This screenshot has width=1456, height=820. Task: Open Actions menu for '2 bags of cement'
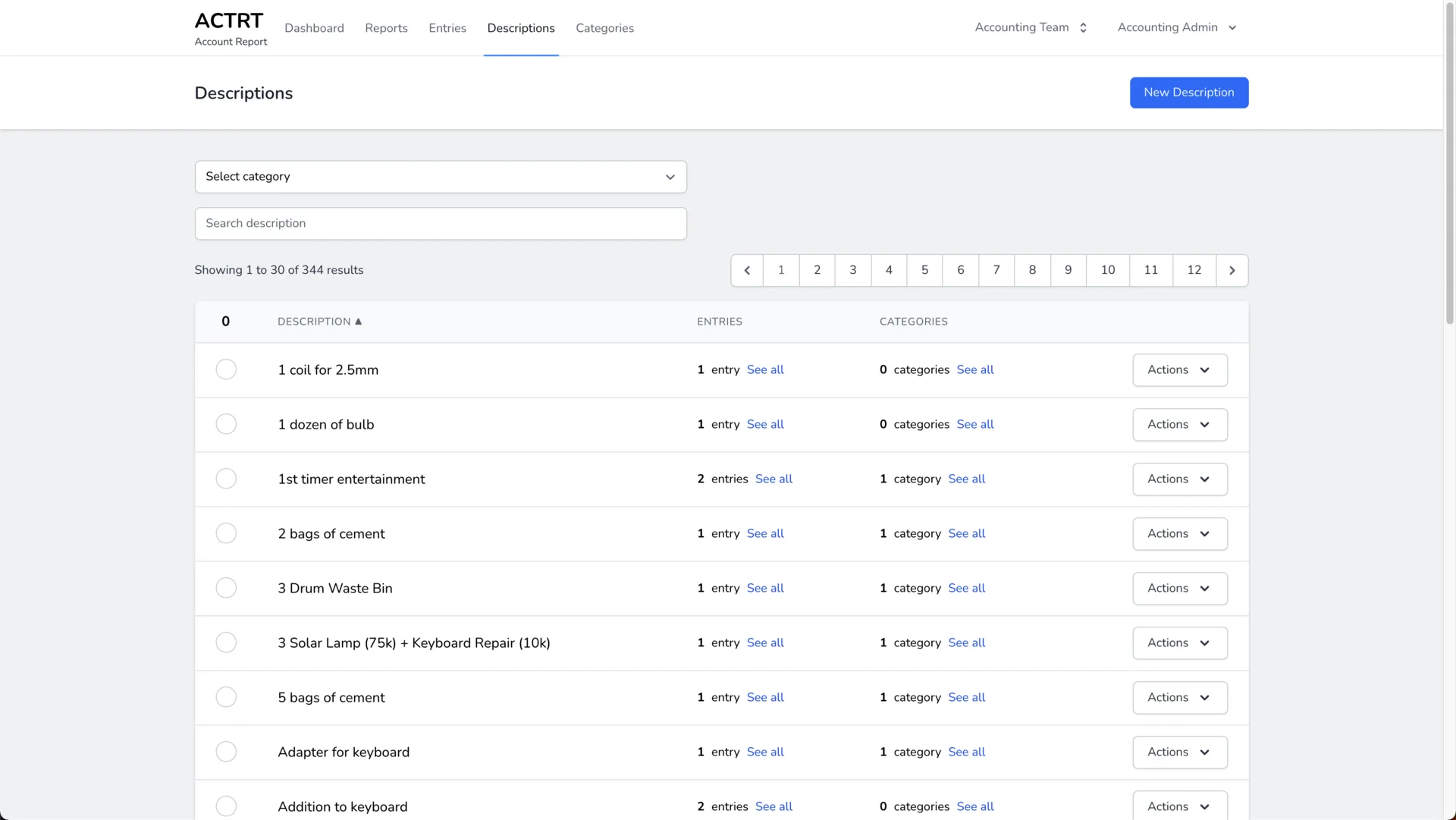(1180, 534)
